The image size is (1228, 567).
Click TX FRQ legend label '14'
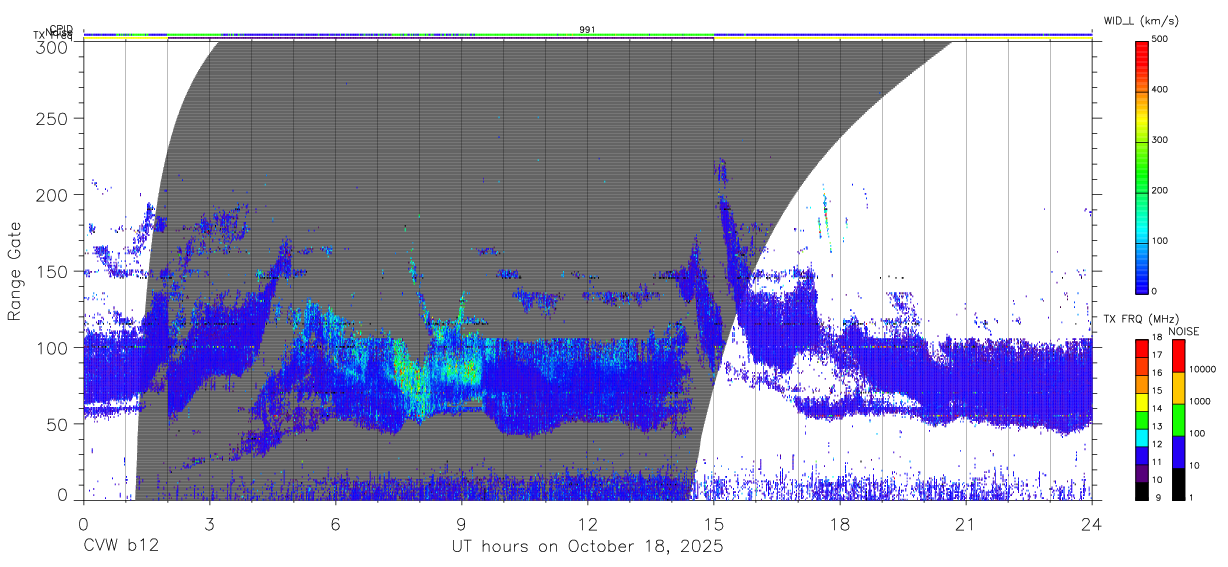pos(1157,408)
